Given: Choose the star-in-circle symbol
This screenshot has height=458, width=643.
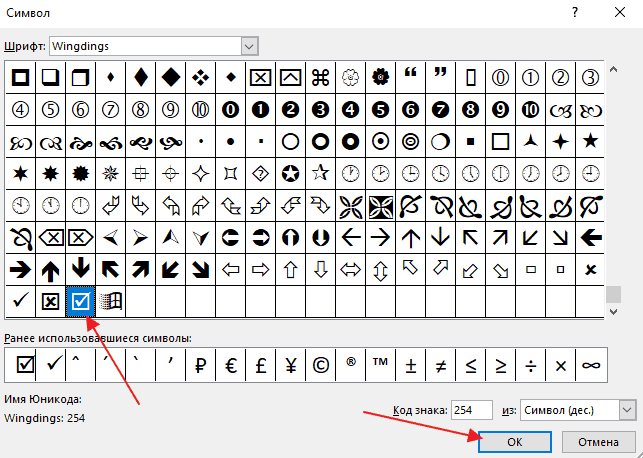Looking at the screenshot, I should click(290, 174).
